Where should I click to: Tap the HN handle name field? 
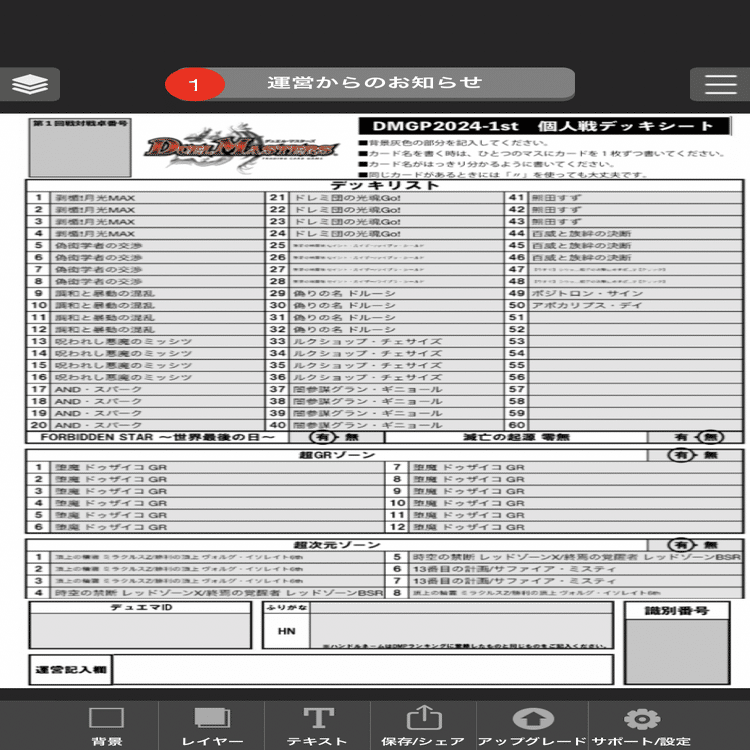[461, 630]
